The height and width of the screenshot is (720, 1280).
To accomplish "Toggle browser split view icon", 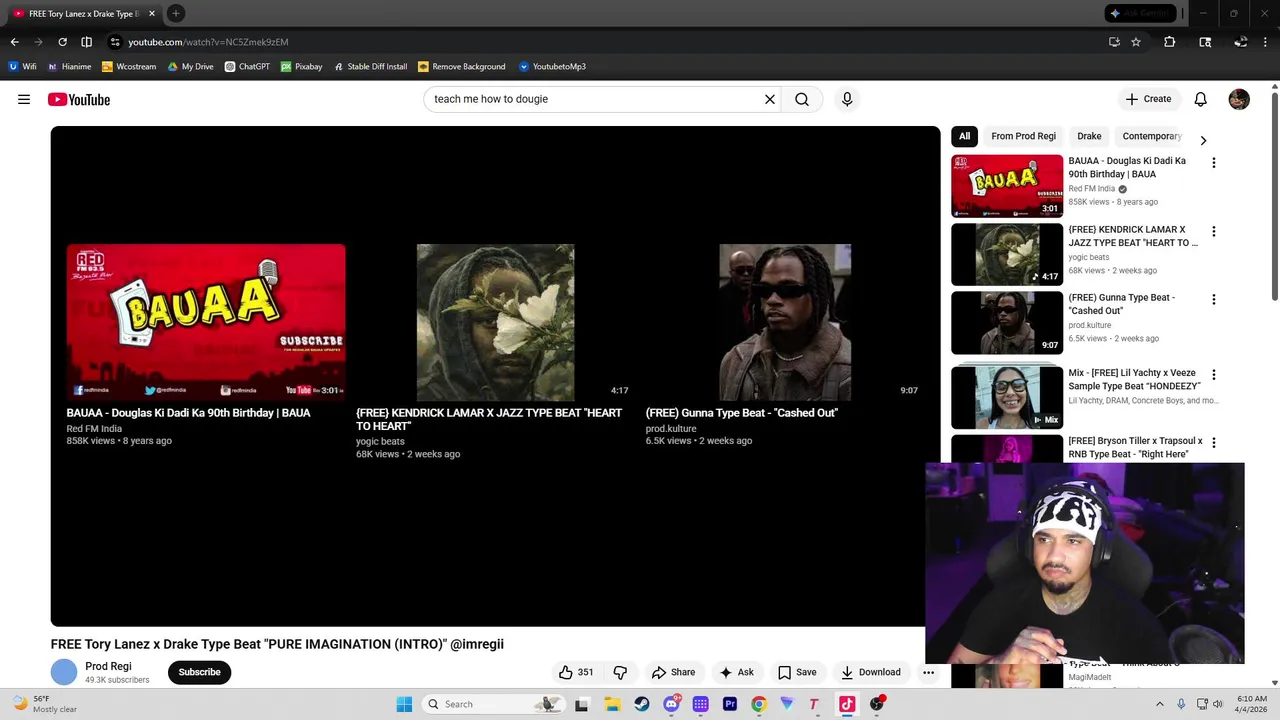I will (x=86, y=42).
